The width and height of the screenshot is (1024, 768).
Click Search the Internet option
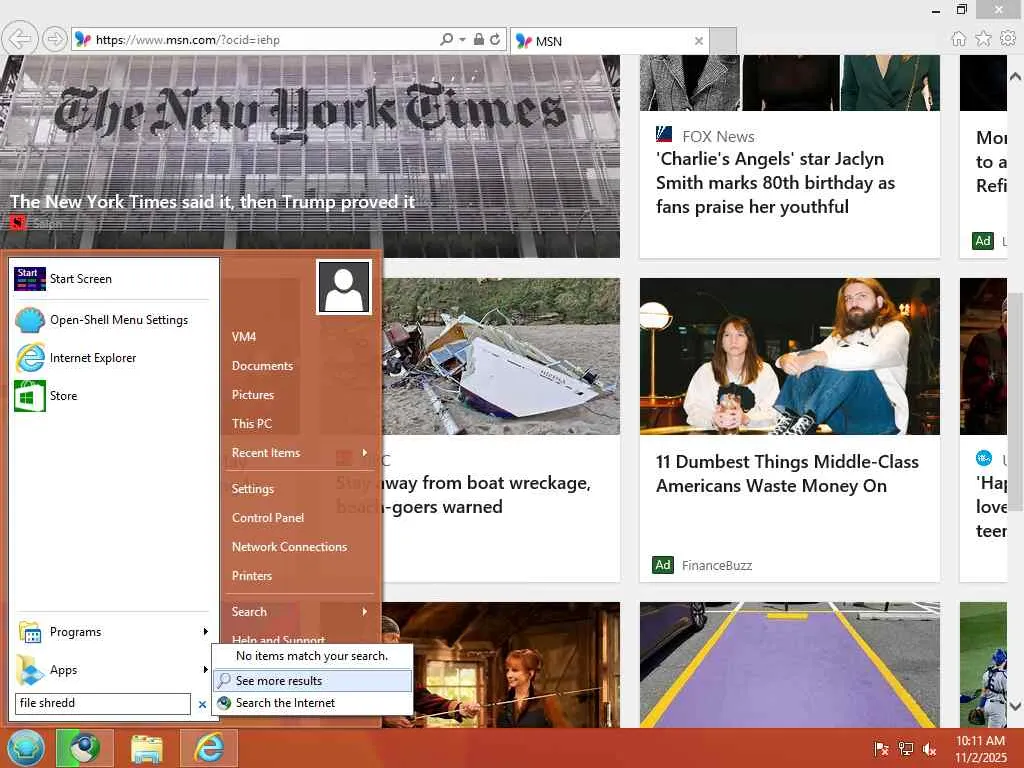click(313, 703)
